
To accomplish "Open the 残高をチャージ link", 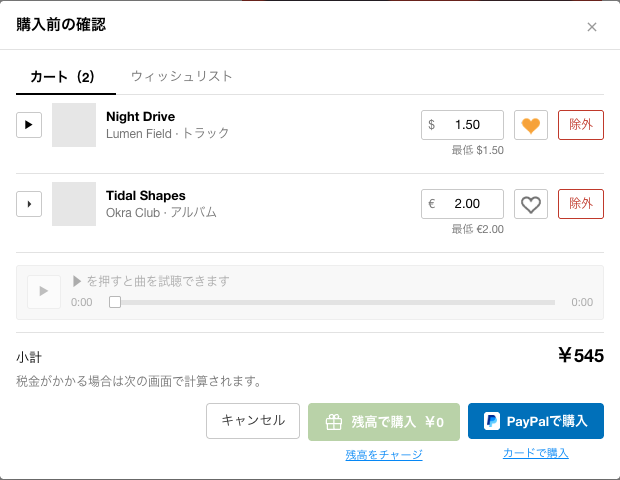I will click(x=384, y=455).
